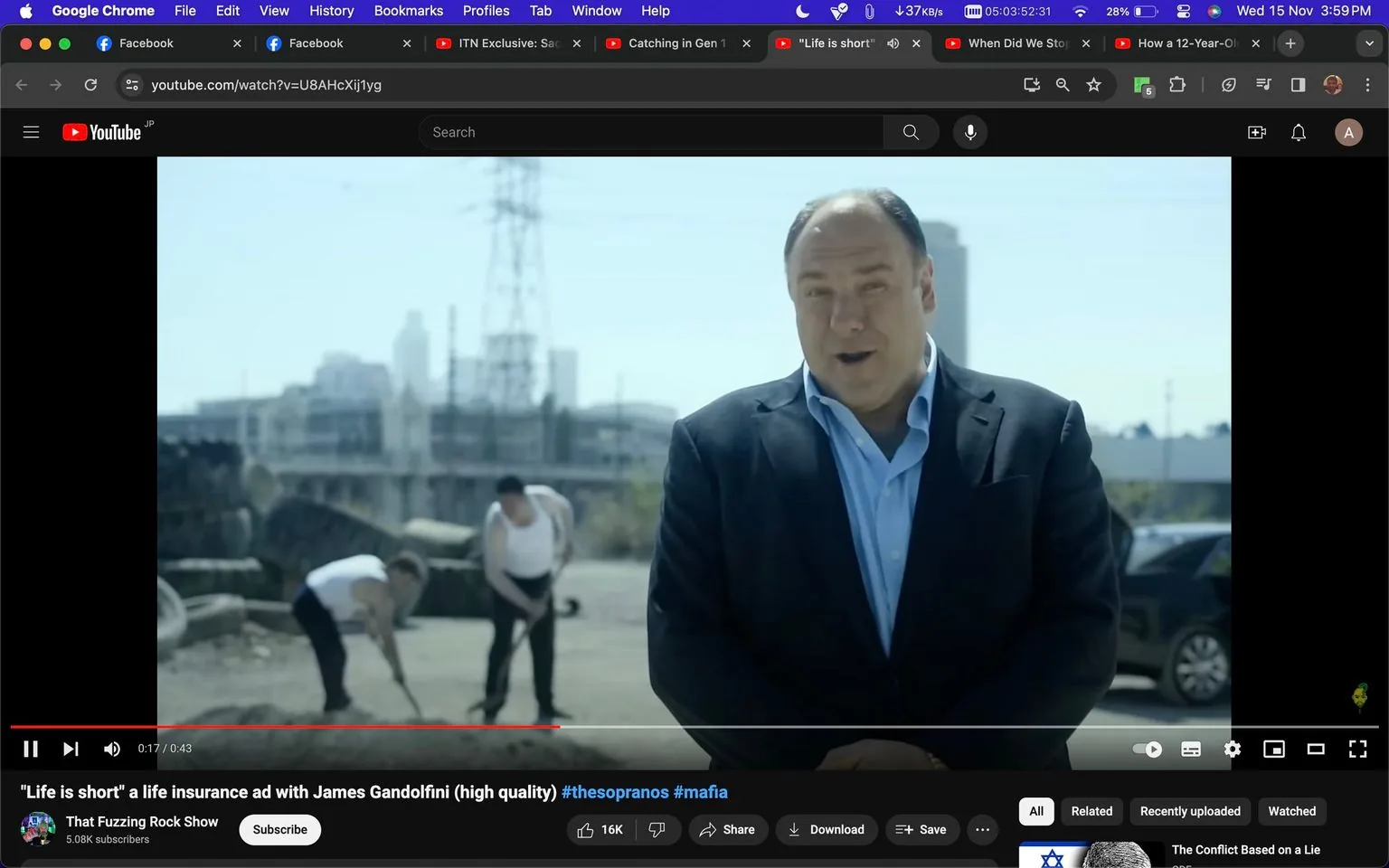The image size is (1389, 868).
Task: Click the red video progress bar
Action: pyautogui.click(x=362, y=726)
